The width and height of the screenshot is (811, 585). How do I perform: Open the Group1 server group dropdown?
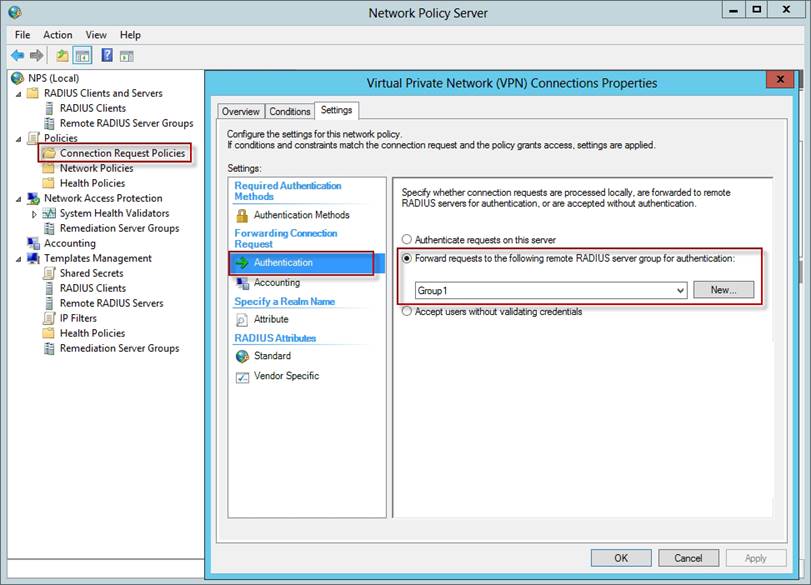(680, 290)
